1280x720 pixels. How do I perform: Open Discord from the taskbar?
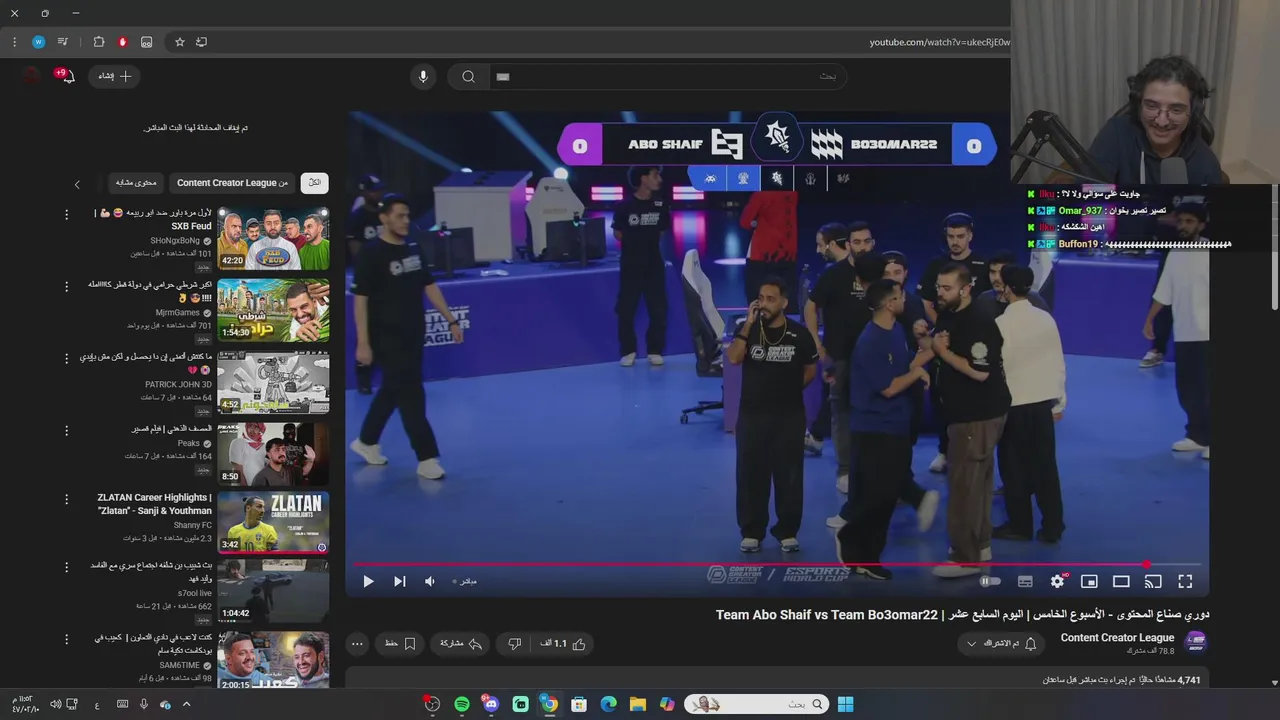pos(491,704)
